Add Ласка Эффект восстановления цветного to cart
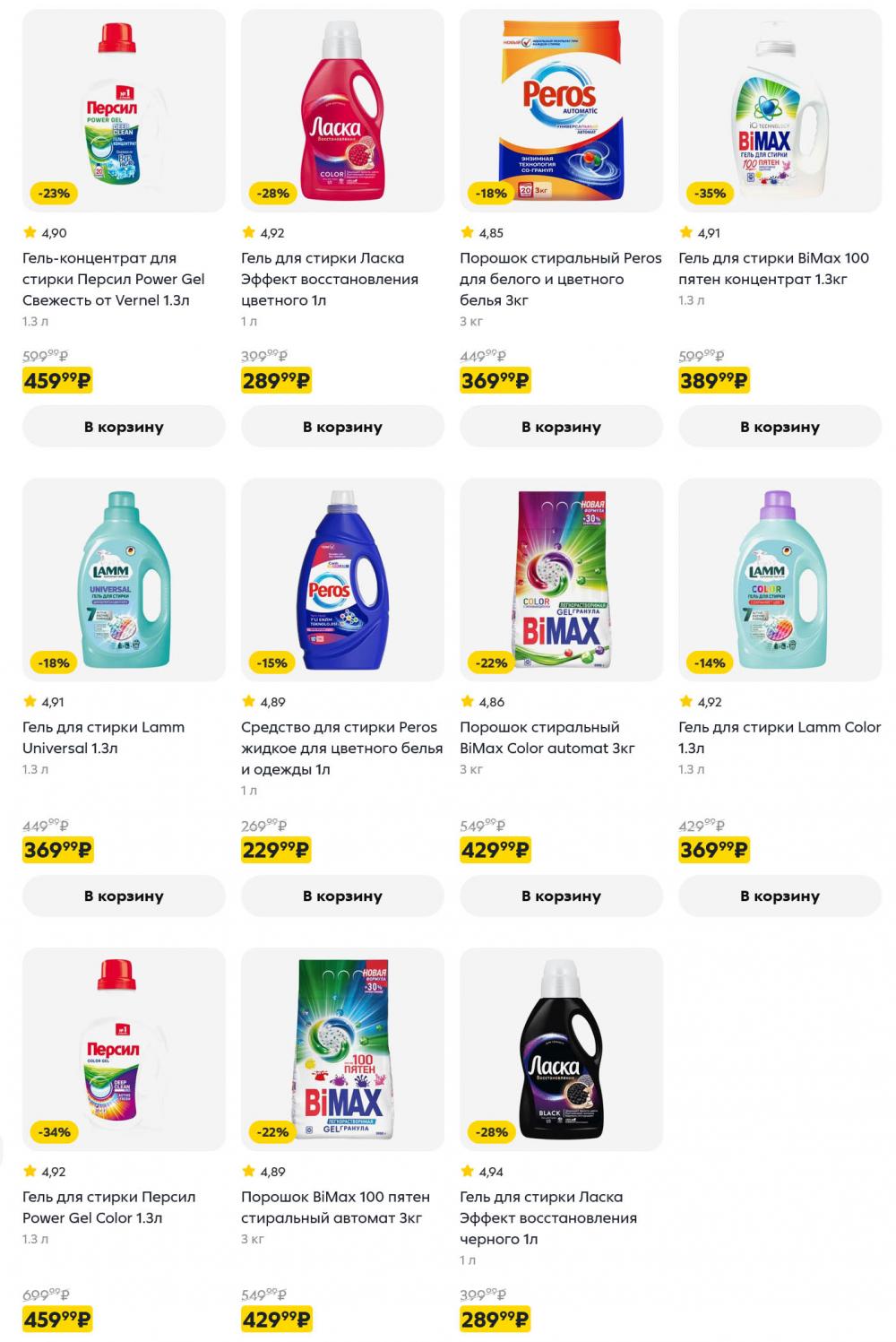Image resolution: width=896 pixels, height=1342 pixels. [x=342, y=427]
